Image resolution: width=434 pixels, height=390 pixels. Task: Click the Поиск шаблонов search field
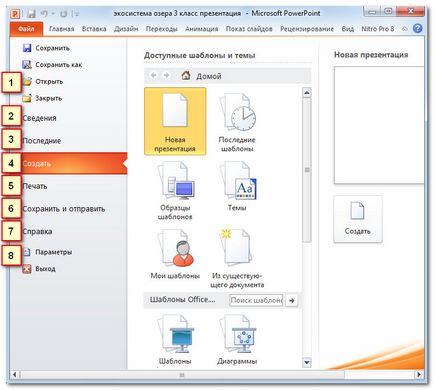point(256,300)
